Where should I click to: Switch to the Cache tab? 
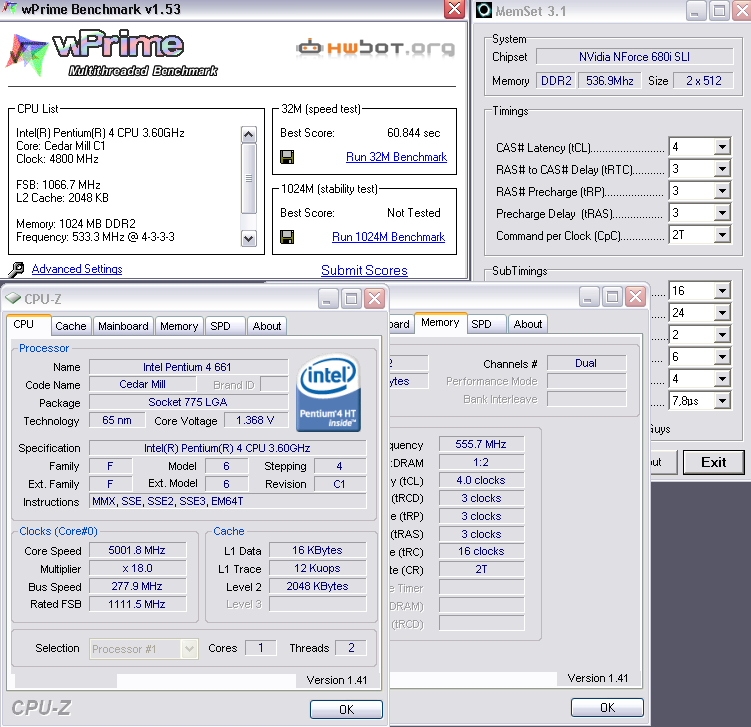71,326
